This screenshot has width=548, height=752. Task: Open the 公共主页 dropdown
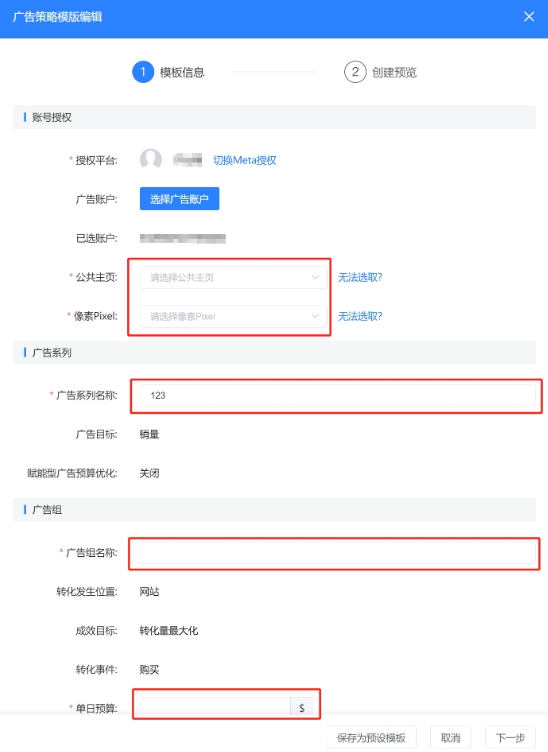[x=233, y=277]
